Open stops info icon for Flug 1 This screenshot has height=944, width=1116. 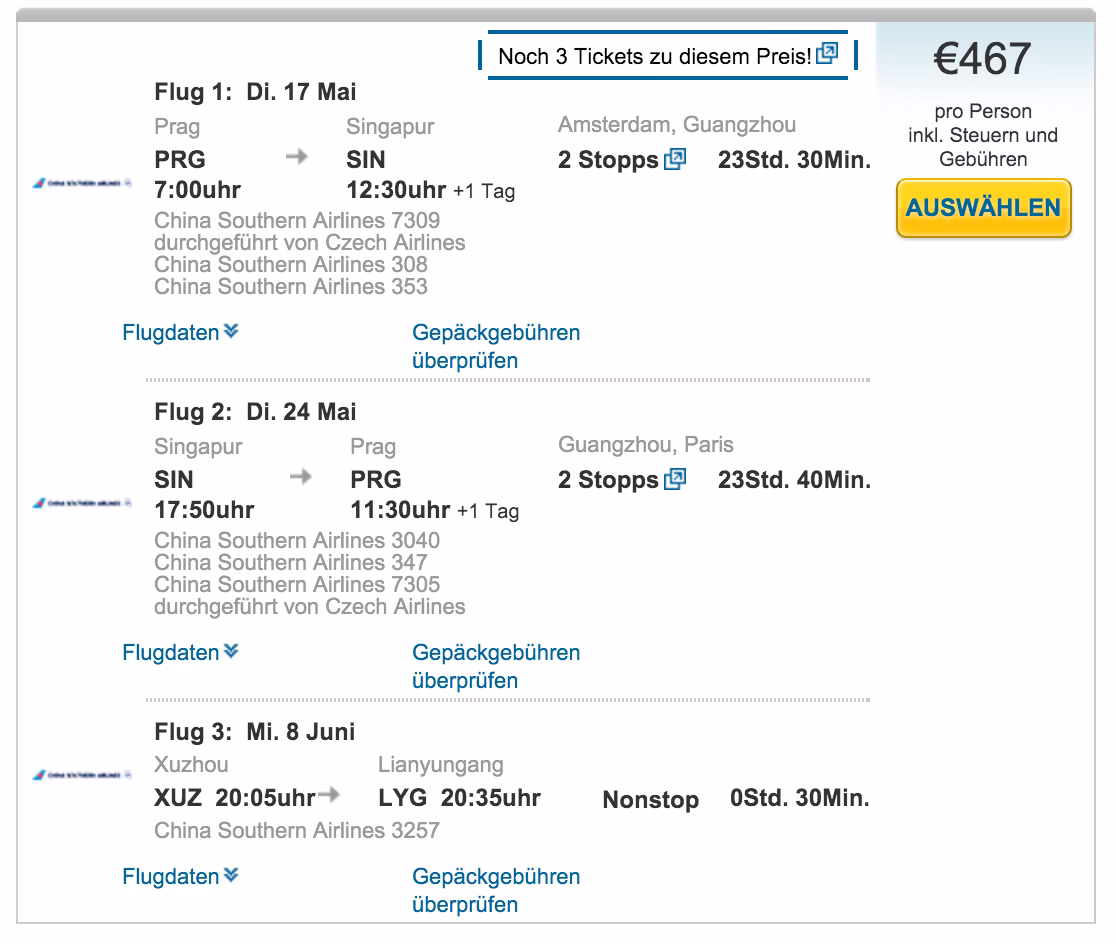(x=676, y=159)
